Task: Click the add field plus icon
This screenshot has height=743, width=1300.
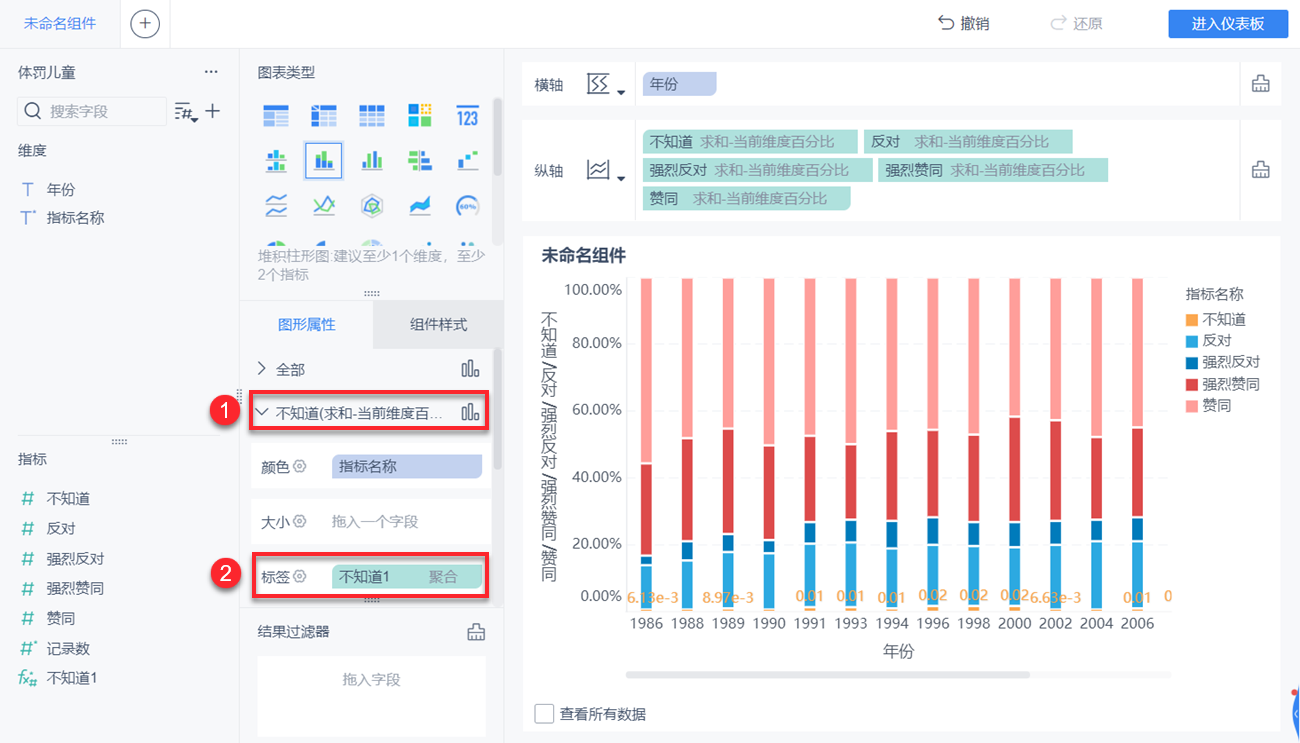Action: (x=213, y=111)
